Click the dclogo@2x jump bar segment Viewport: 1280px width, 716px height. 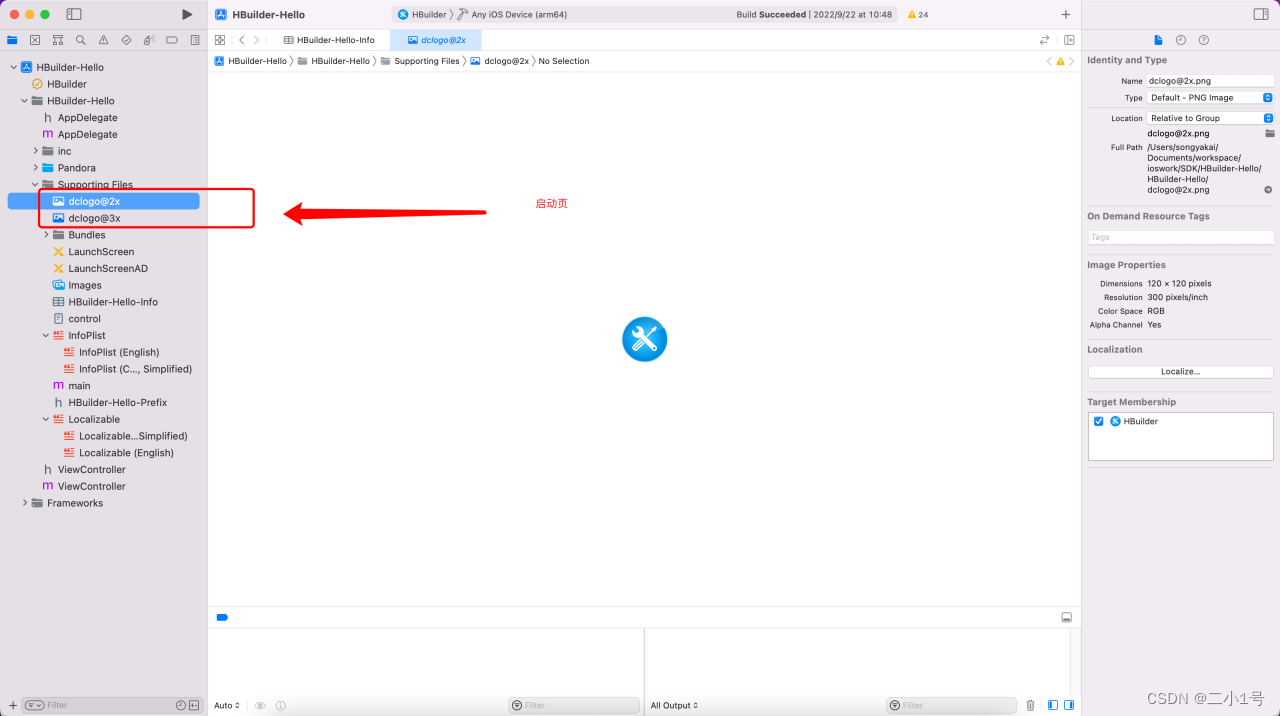coord(499,61)
